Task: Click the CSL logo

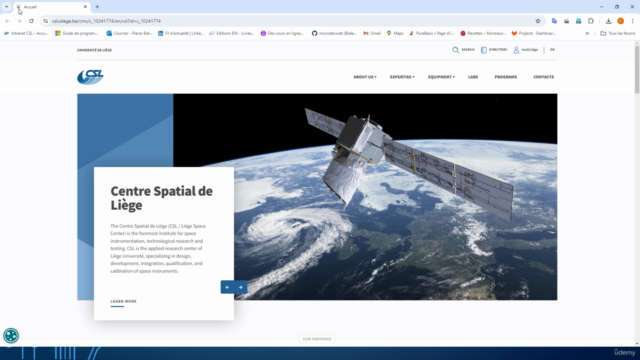Action: pyautogui.click(x=90, y=77)
